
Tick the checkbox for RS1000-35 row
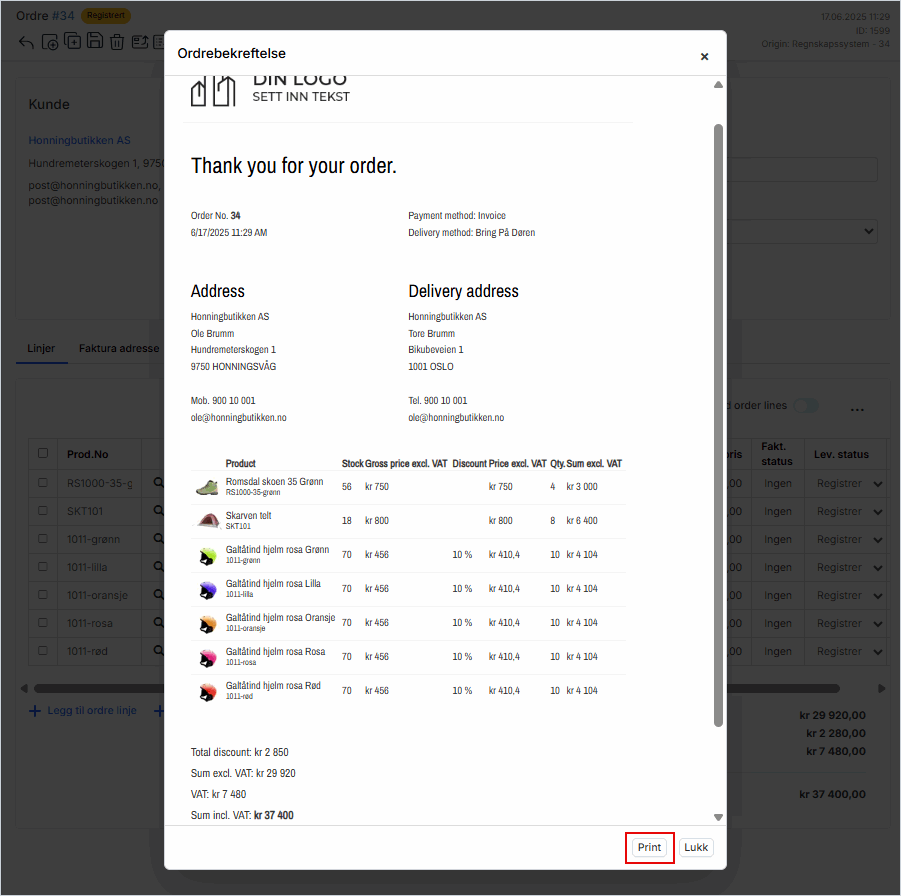(43, 483)
